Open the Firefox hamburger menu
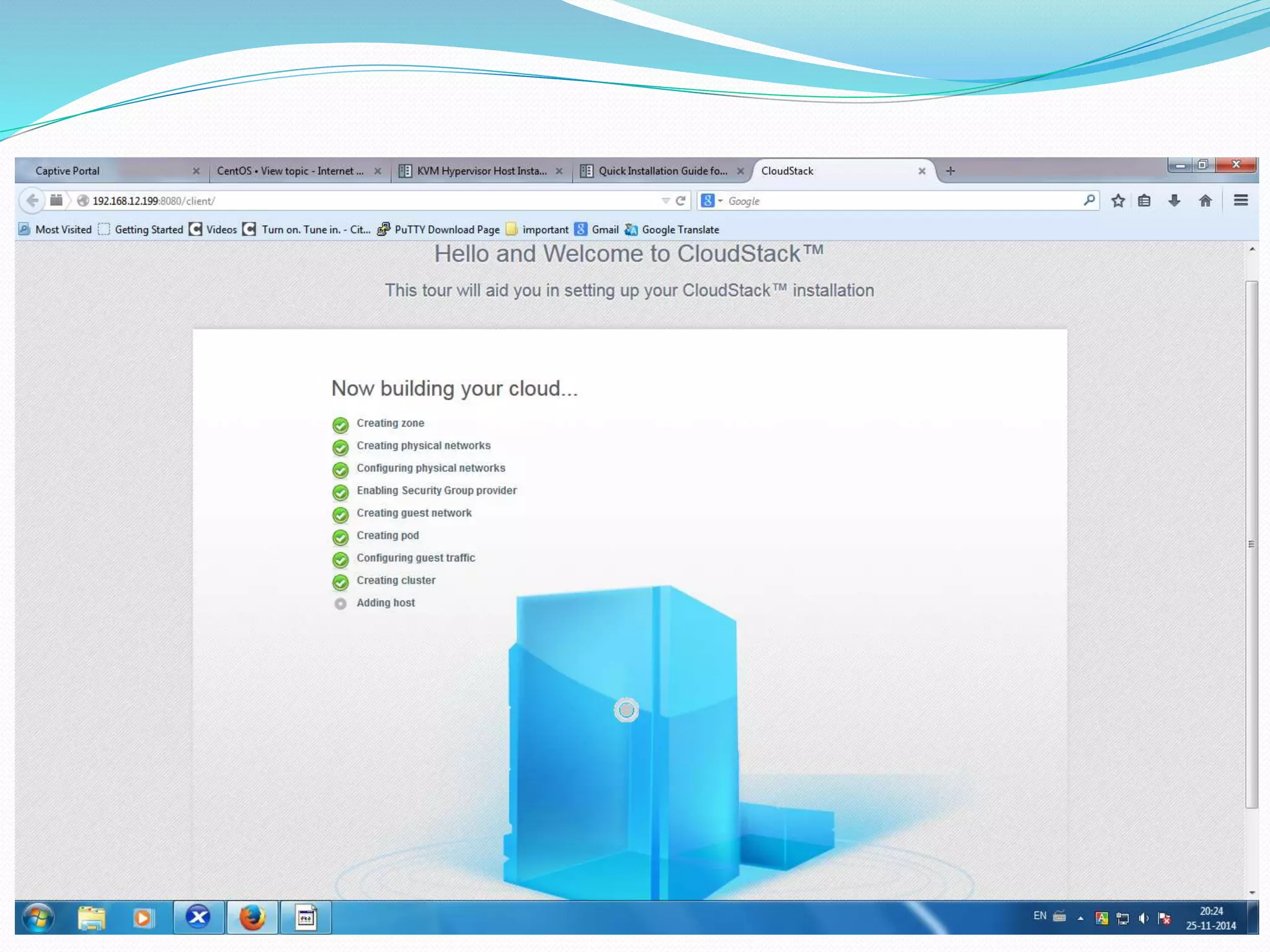The width and height of the screenshot is (1270, 952). tap(1241, 200)
